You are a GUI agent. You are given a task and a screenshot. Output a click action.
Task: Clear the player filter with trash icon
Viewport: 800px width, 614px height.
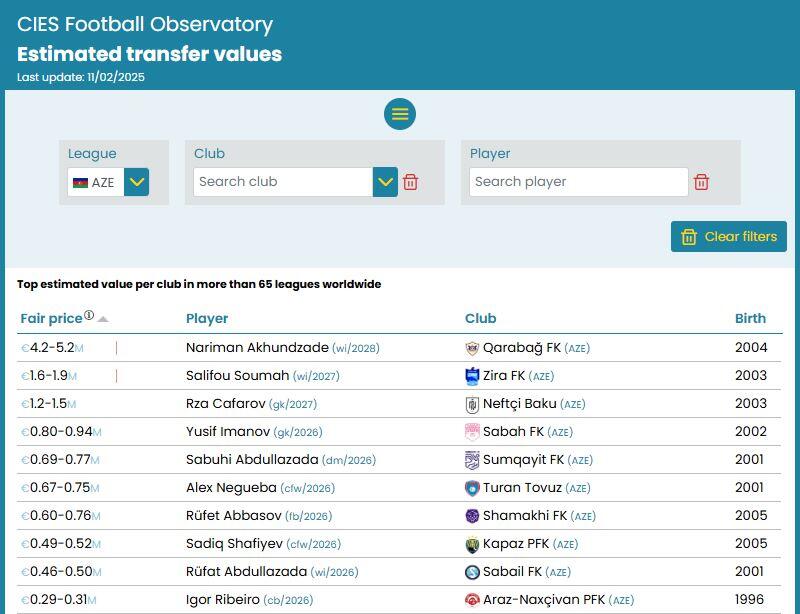[x=701, y=182]
